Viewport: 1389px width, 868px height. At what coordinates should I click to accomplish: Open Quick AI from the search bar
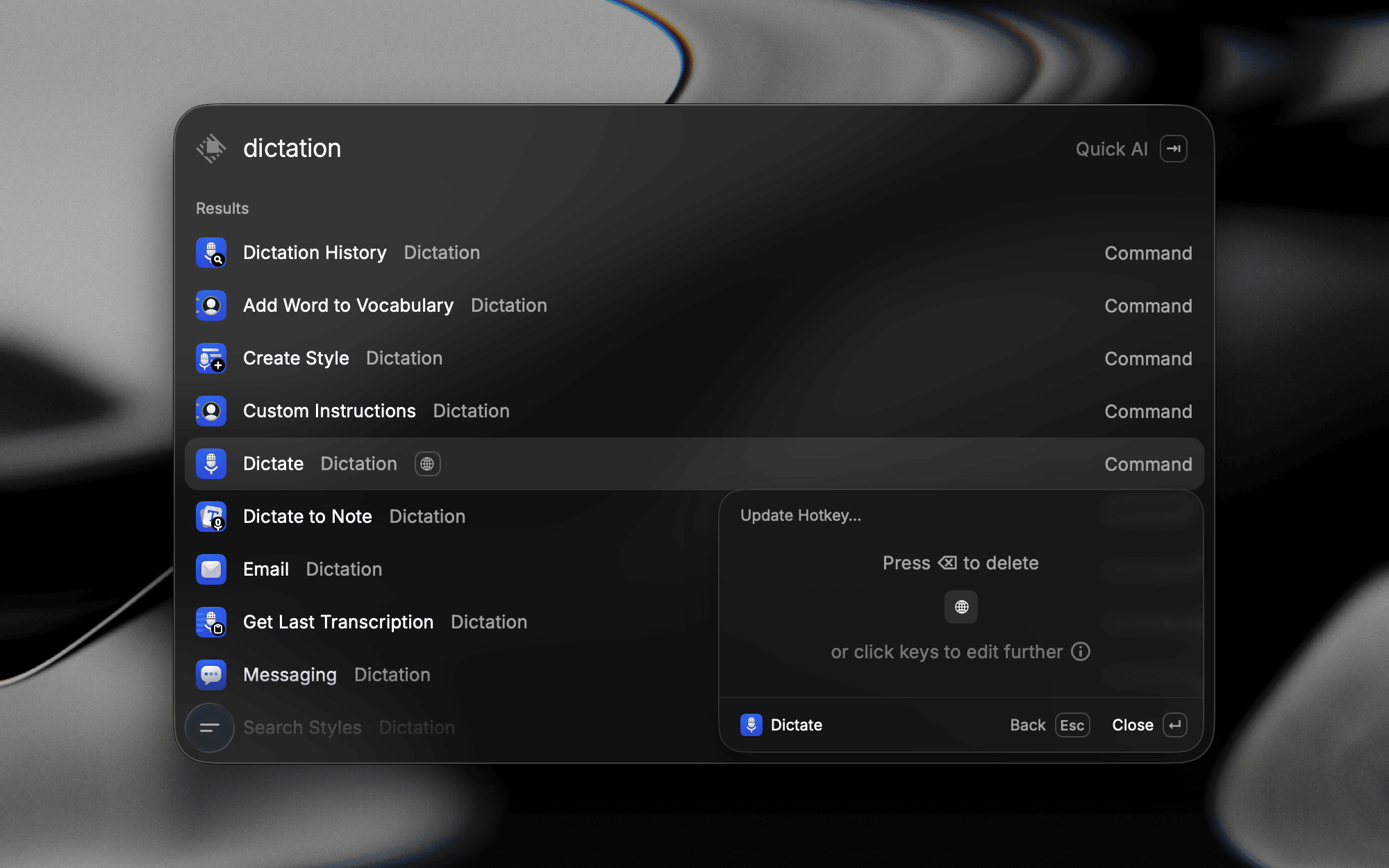click(x=1131, y=149)
